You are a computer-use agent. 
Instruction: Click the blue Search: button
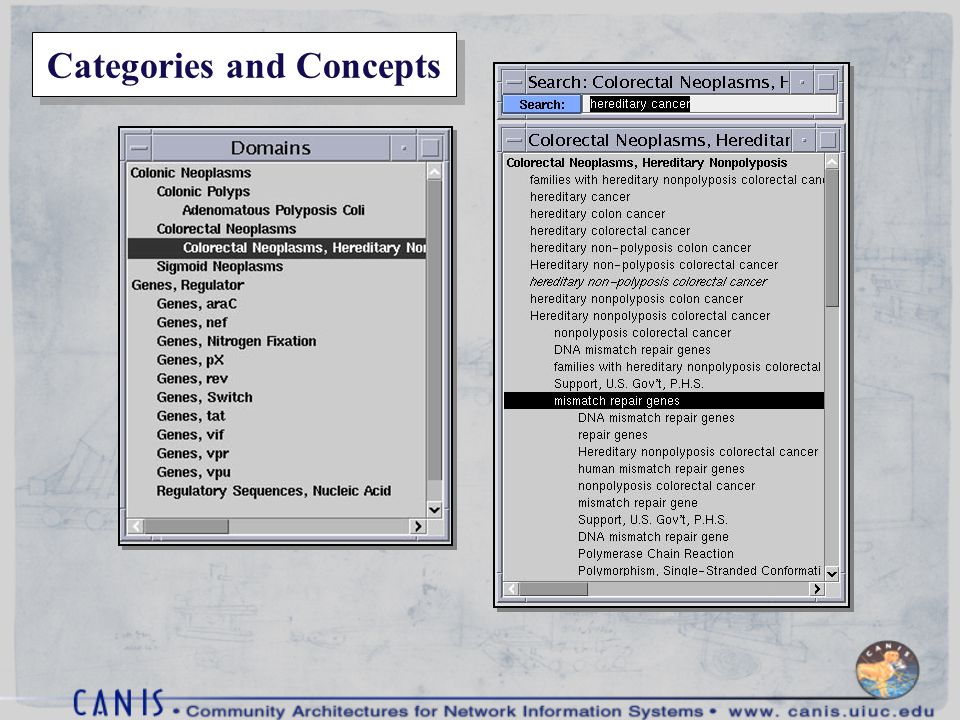pos(541,104)
